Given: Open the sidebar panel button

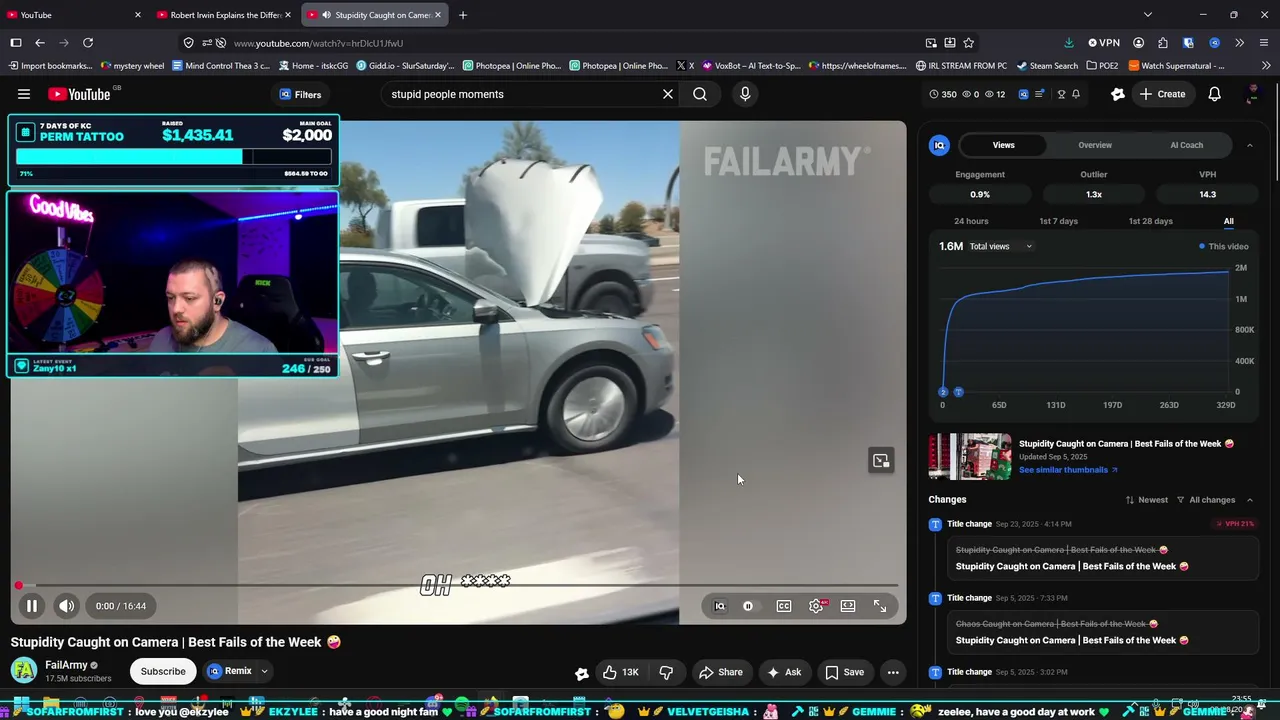Looking at the screenshot, I should [x=16, y=43].
